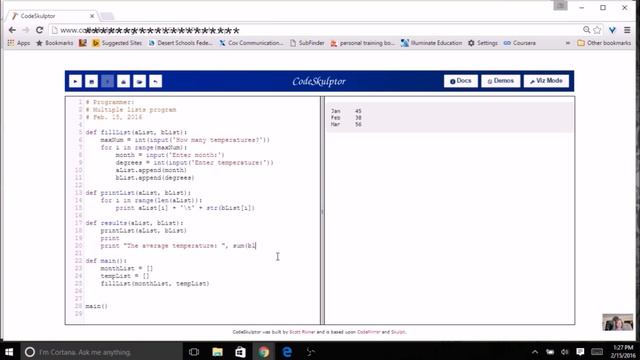Load a file with the folder toolbar icon
This screenshot has width=640, height=360.
coord(140,81)
